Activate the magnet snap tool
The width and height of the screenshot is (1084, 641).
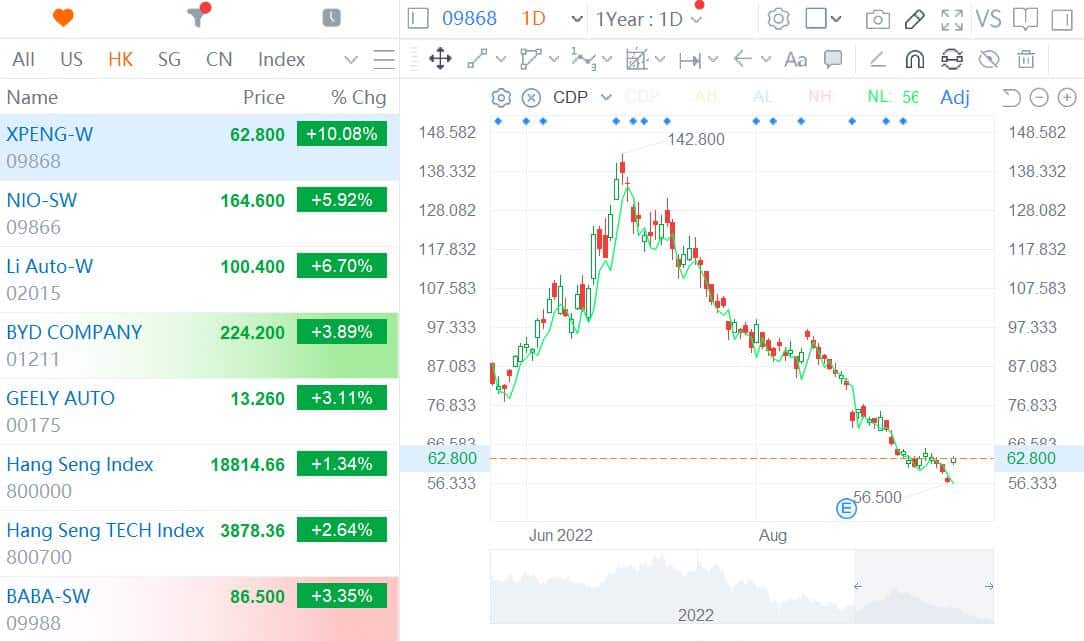pos(914,60)
